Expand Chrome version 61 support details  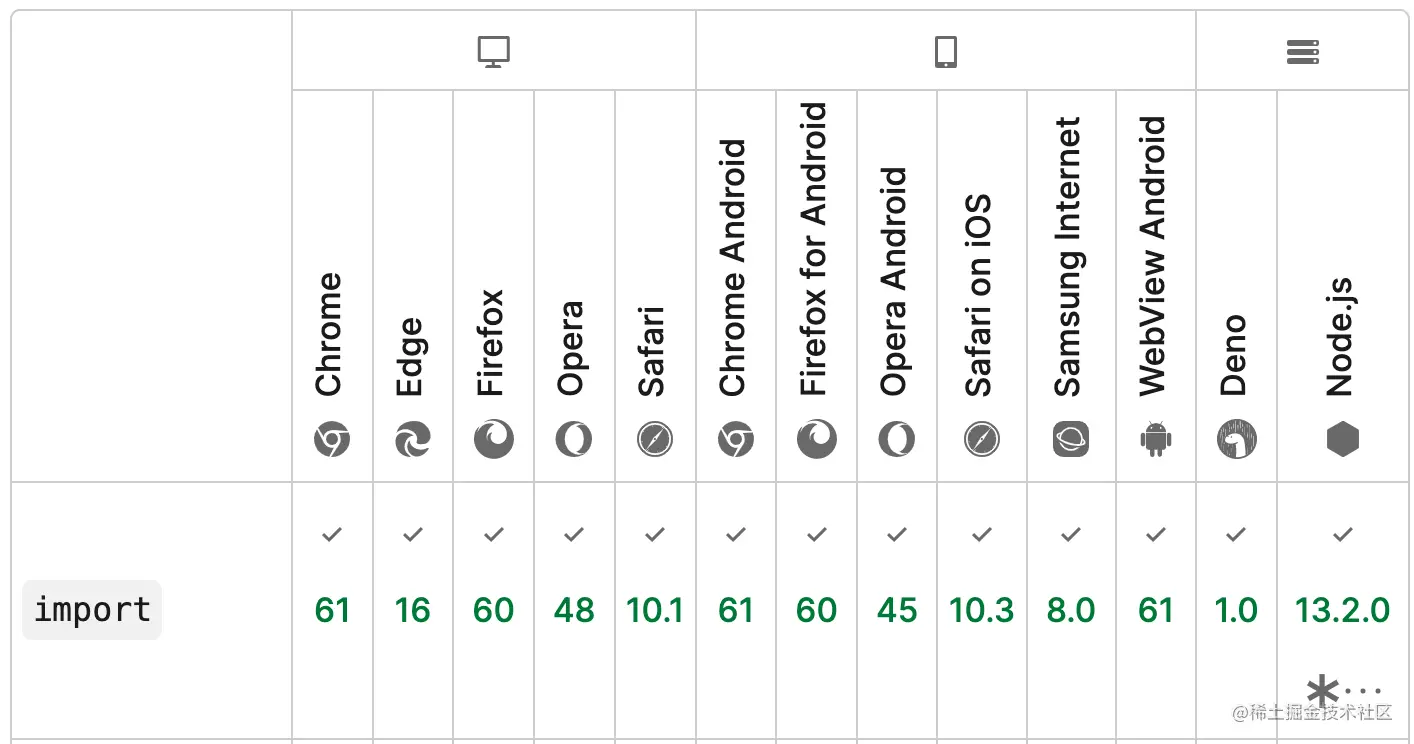332,610
